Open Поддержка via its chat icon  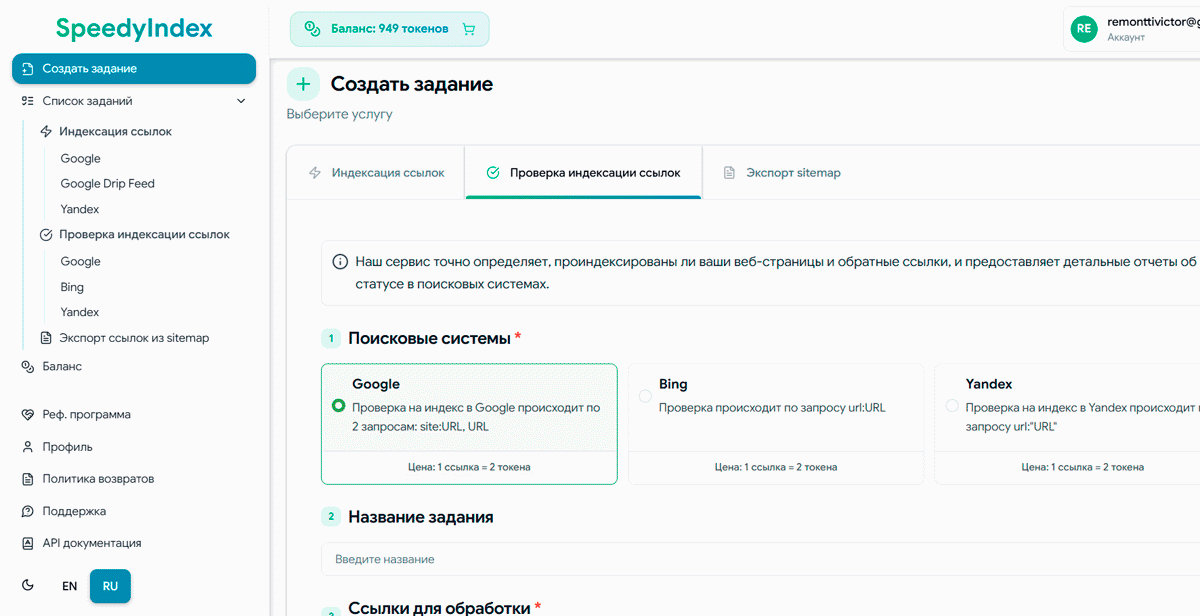click(26, 511)
